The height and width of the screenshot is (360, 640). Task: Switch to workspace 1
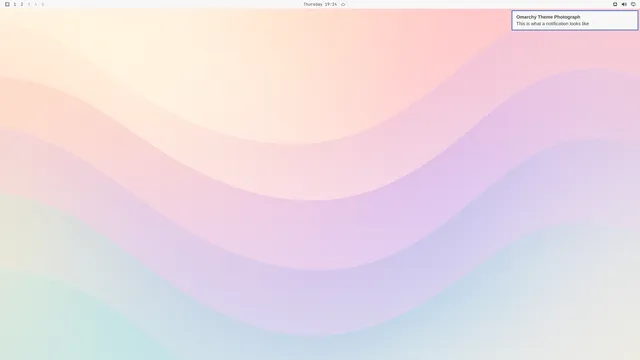[x=15, y=4]
